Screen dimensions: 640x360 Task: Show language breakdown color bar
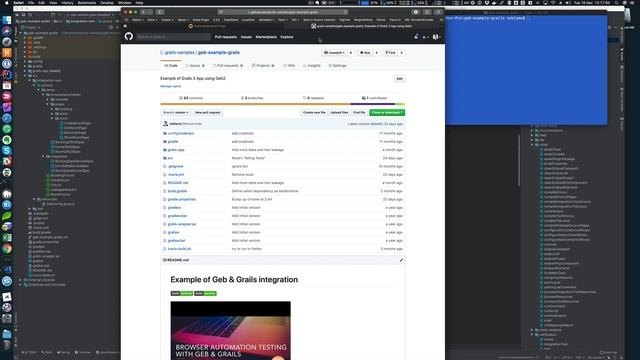click(283, 104)
